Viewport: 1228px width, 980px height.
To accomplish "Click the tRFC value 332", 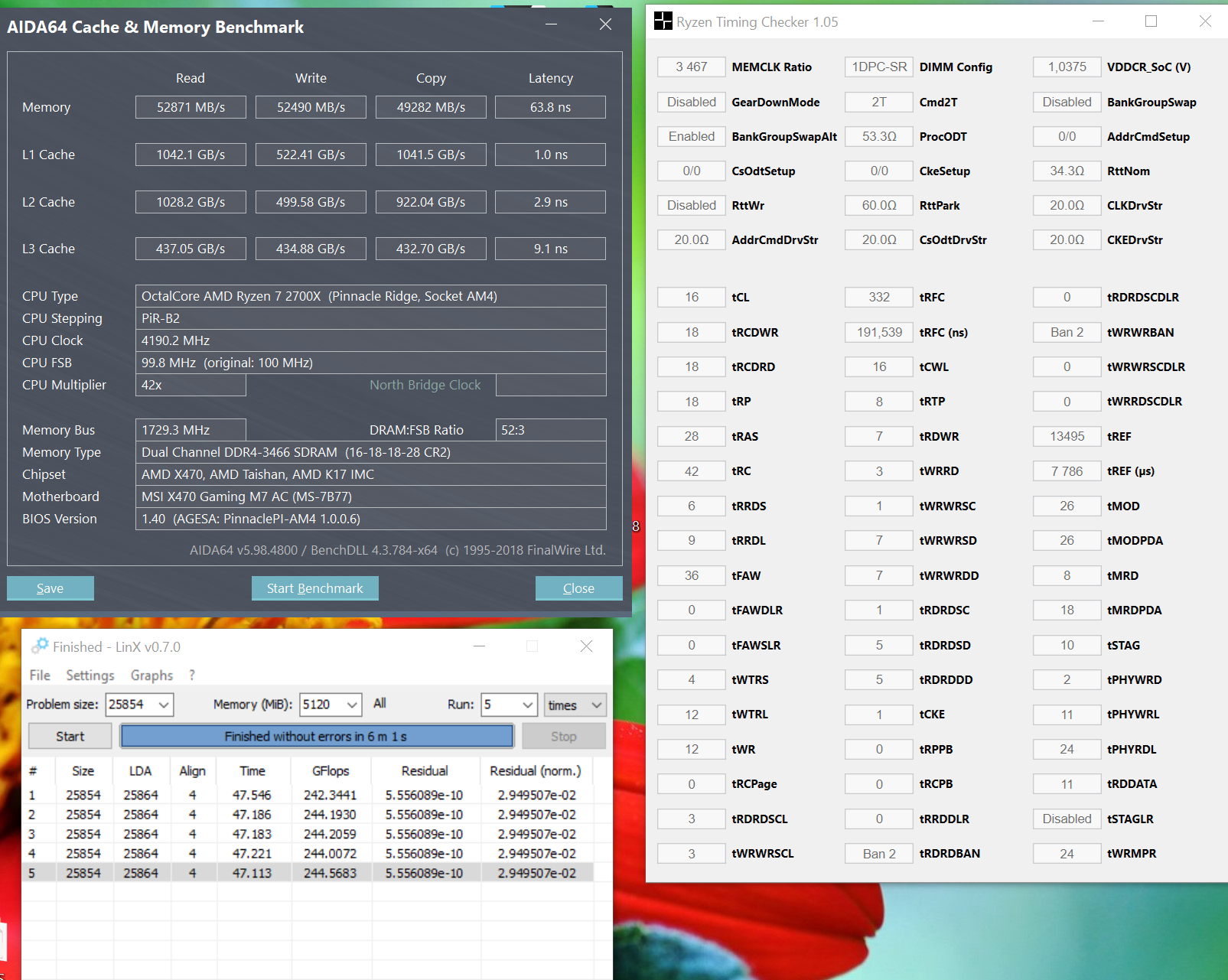I will pos(879,297).
